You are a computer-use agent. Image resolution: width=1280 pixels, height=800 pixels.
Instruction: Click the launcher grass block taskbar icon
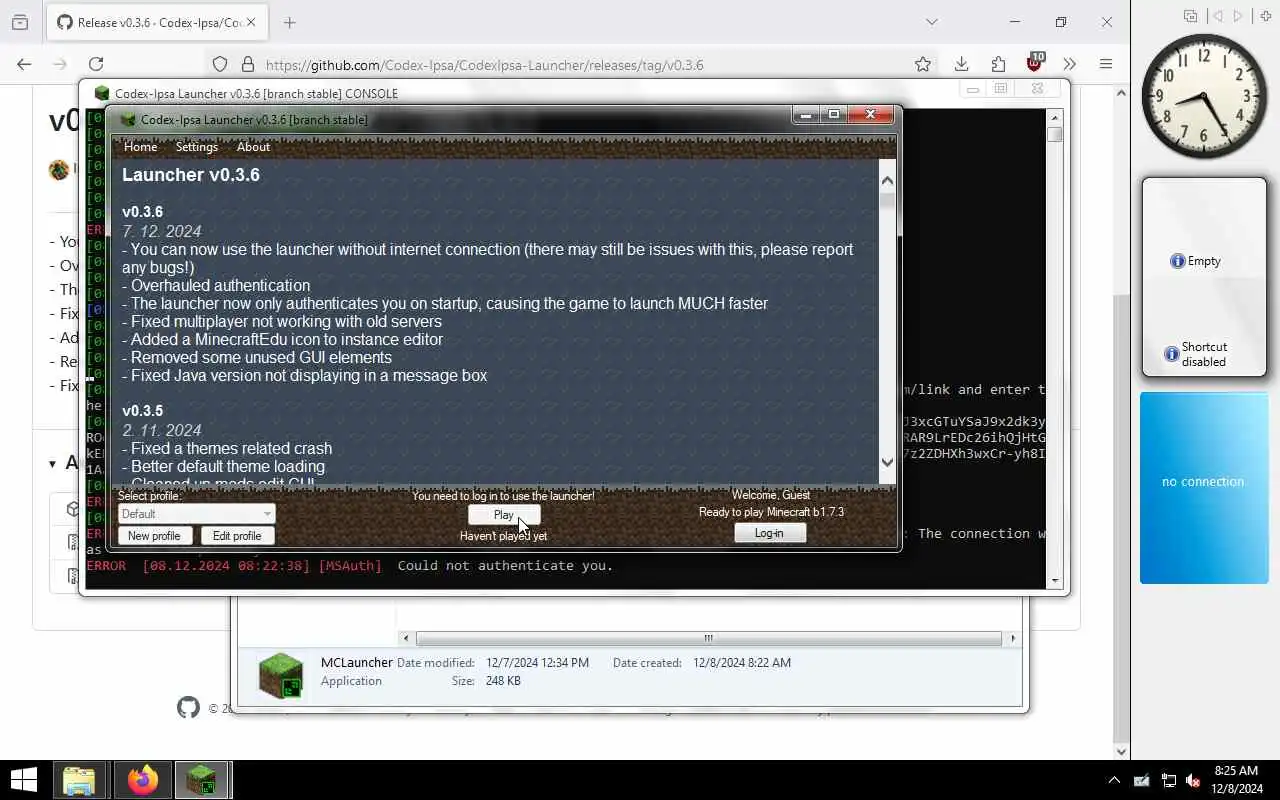coord(202,780)
